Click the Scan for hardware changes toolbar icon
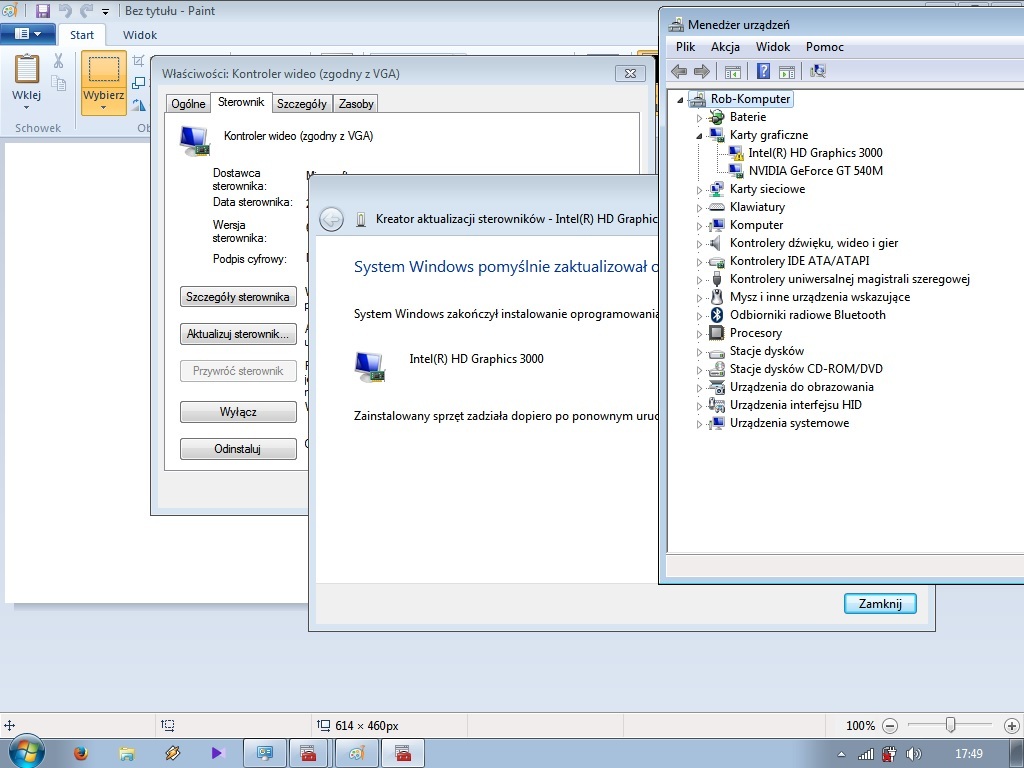The image size is (1024, 768). click(818, 71)
